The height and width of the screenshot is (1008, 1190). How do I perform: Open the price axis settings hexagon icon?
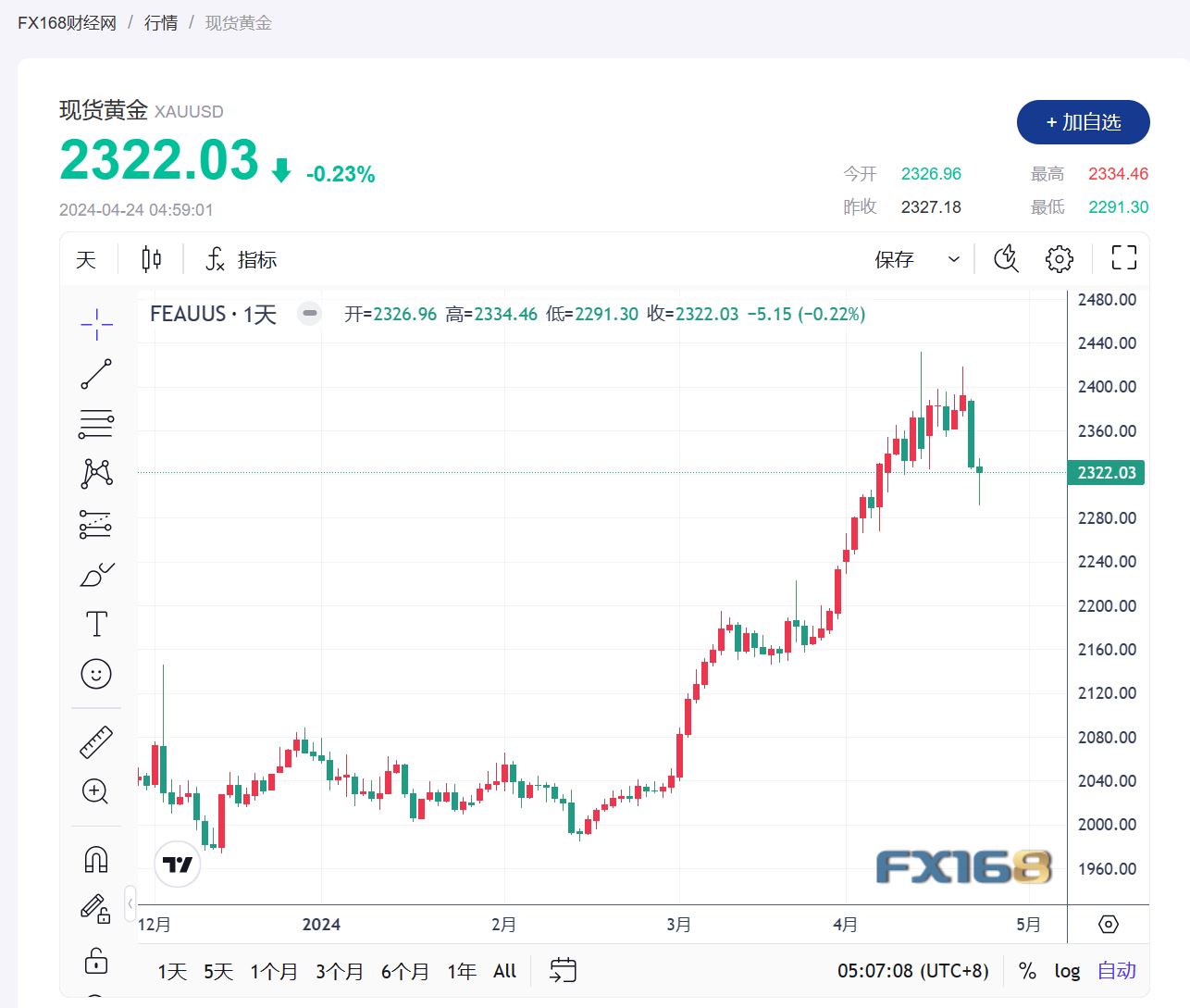1109,924
